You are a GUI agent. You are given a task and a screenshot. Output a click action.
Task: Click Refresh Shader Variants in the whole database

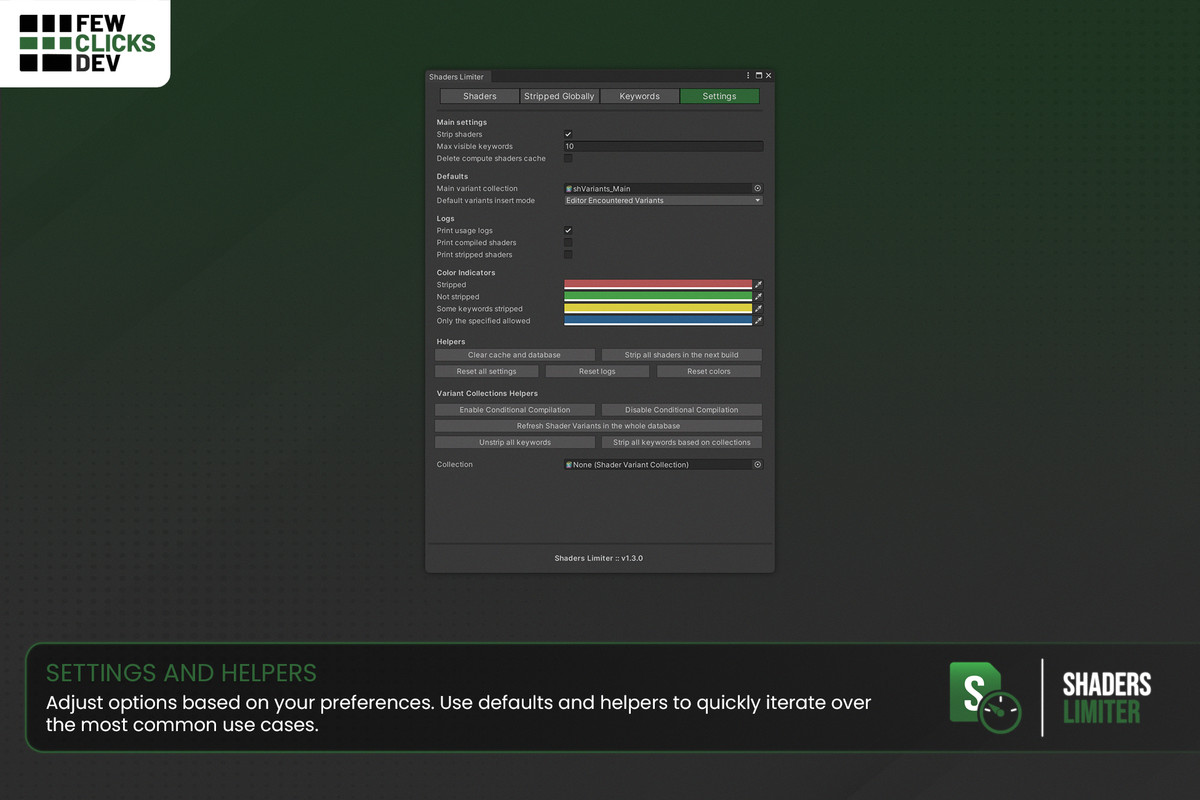(598, 426)
